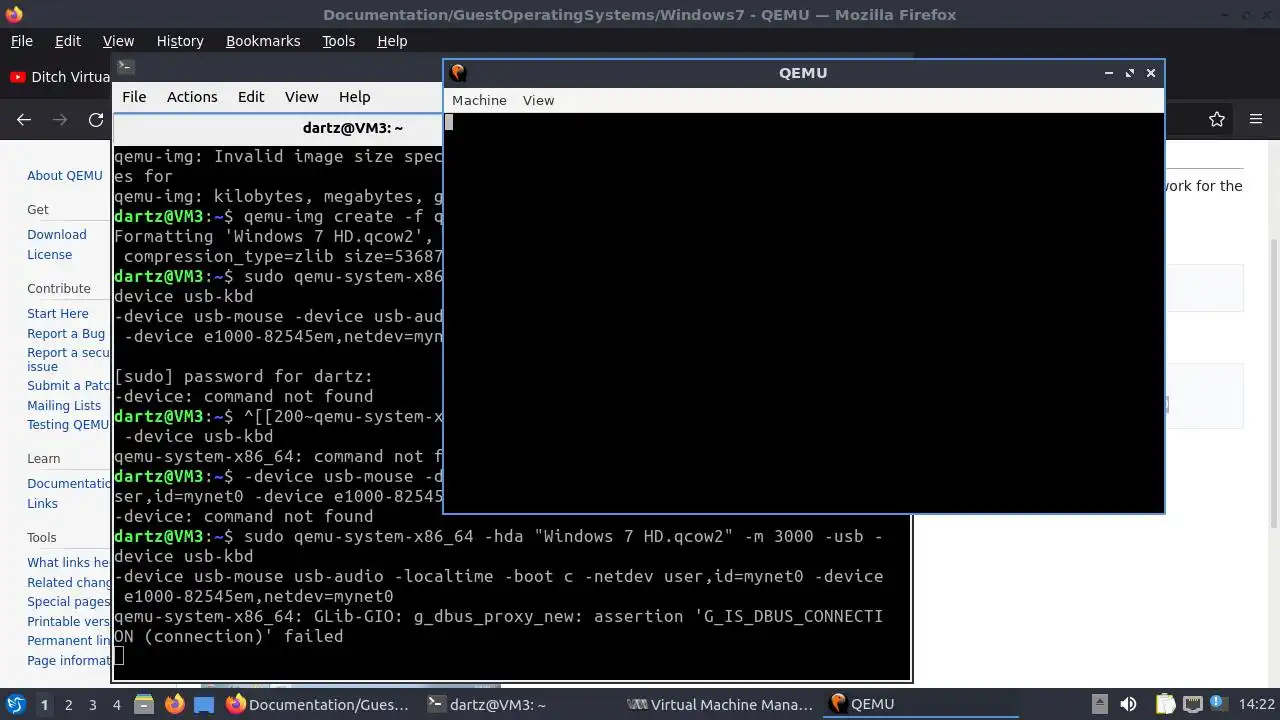The width and height of the screenshot is (1280, 720).
Task: Open the About QEMU sidebar link
Action: pos(65,175)
